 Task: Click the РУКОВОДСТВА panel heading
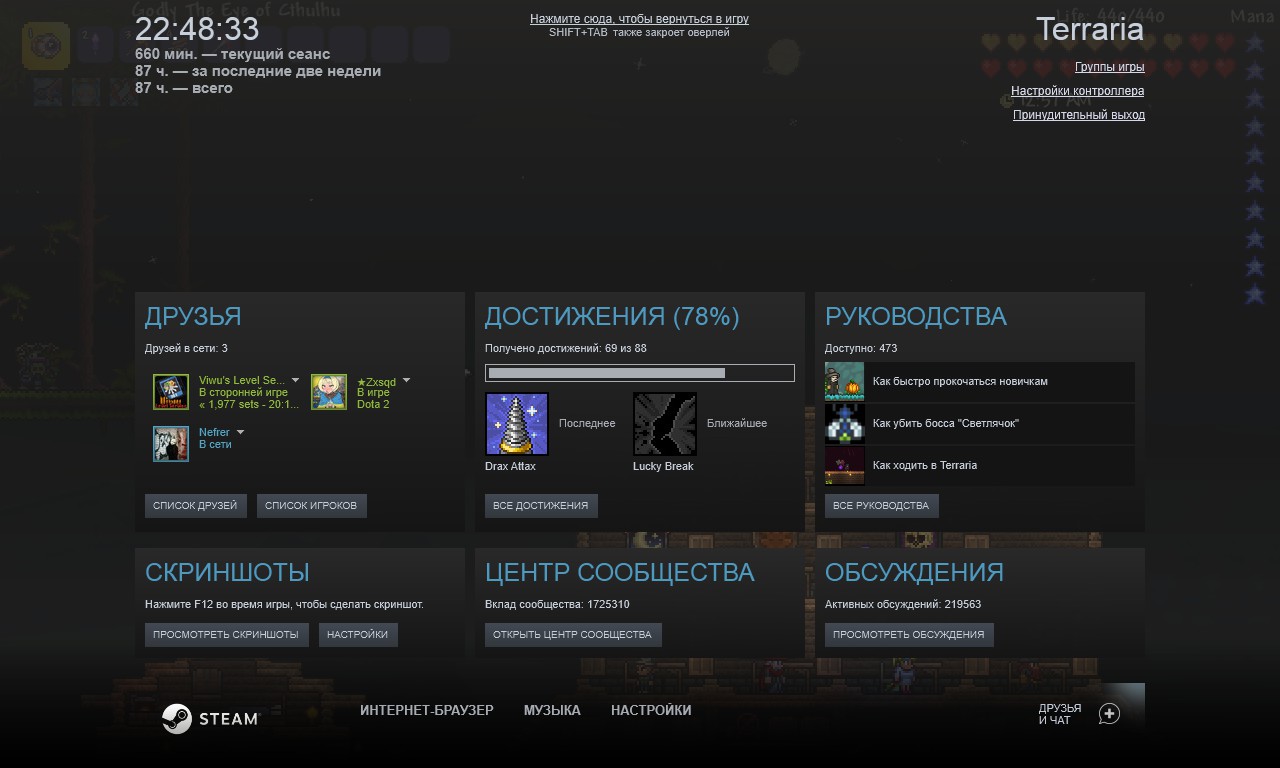coord(916,316)
